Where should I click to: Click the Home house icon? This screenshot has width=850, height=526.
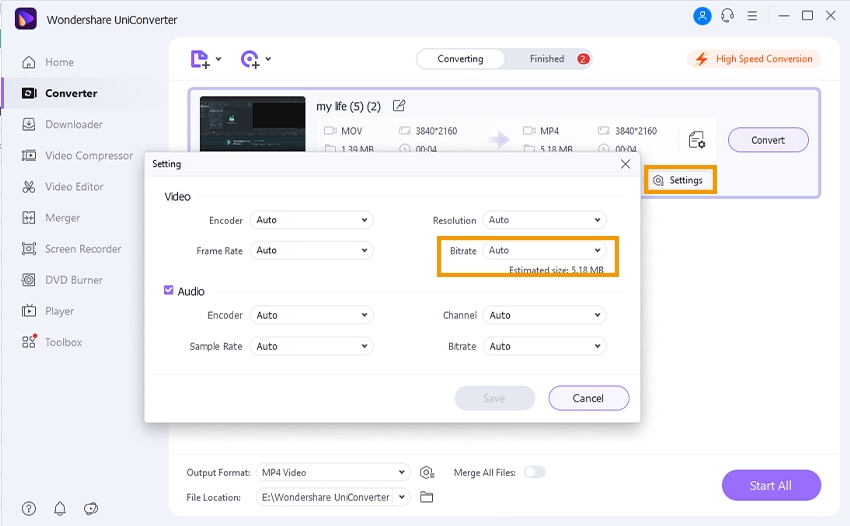coord(29,62)
